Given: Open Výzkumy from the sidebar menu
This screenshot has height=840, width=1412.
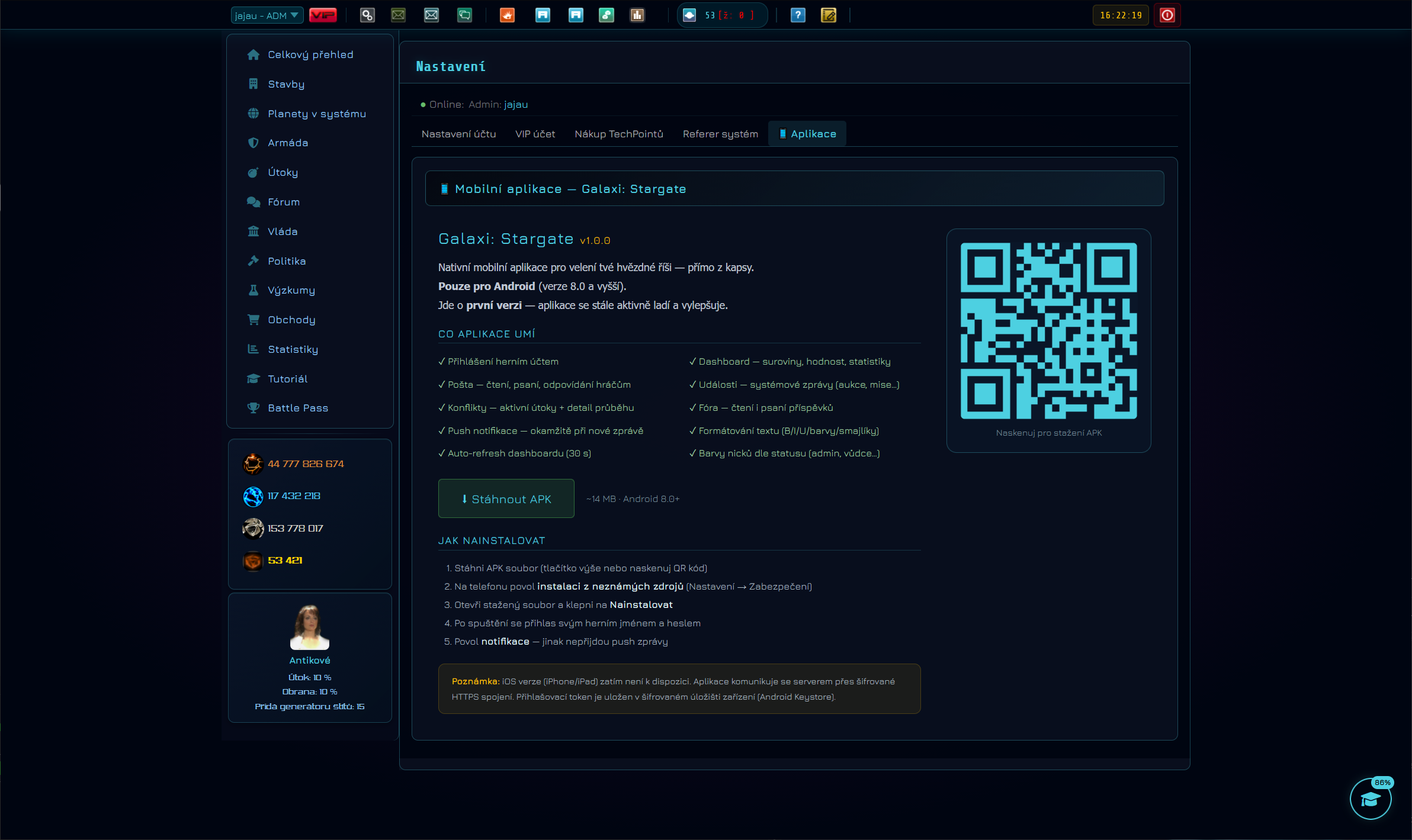Looking at the screenshot, I should click(x=291, y=290).
